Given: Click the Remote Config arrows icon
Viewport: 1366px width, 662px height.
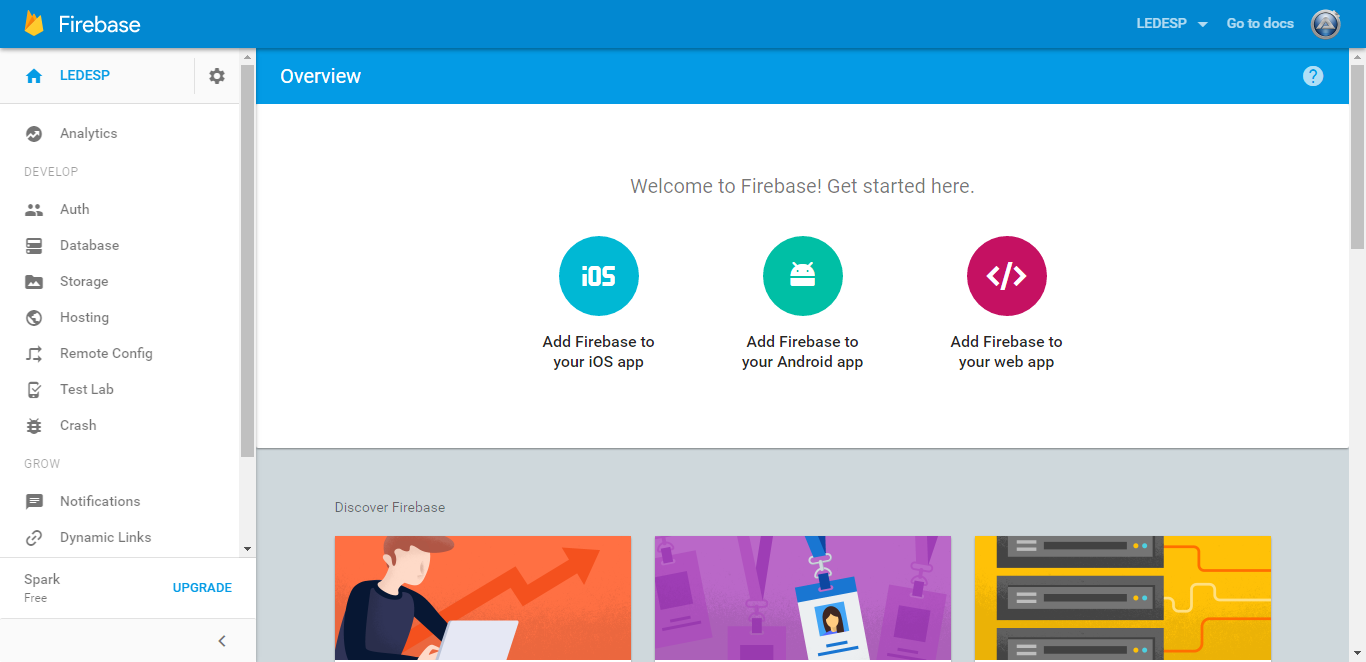Looking at the screenshot, I should coord(34,353).
